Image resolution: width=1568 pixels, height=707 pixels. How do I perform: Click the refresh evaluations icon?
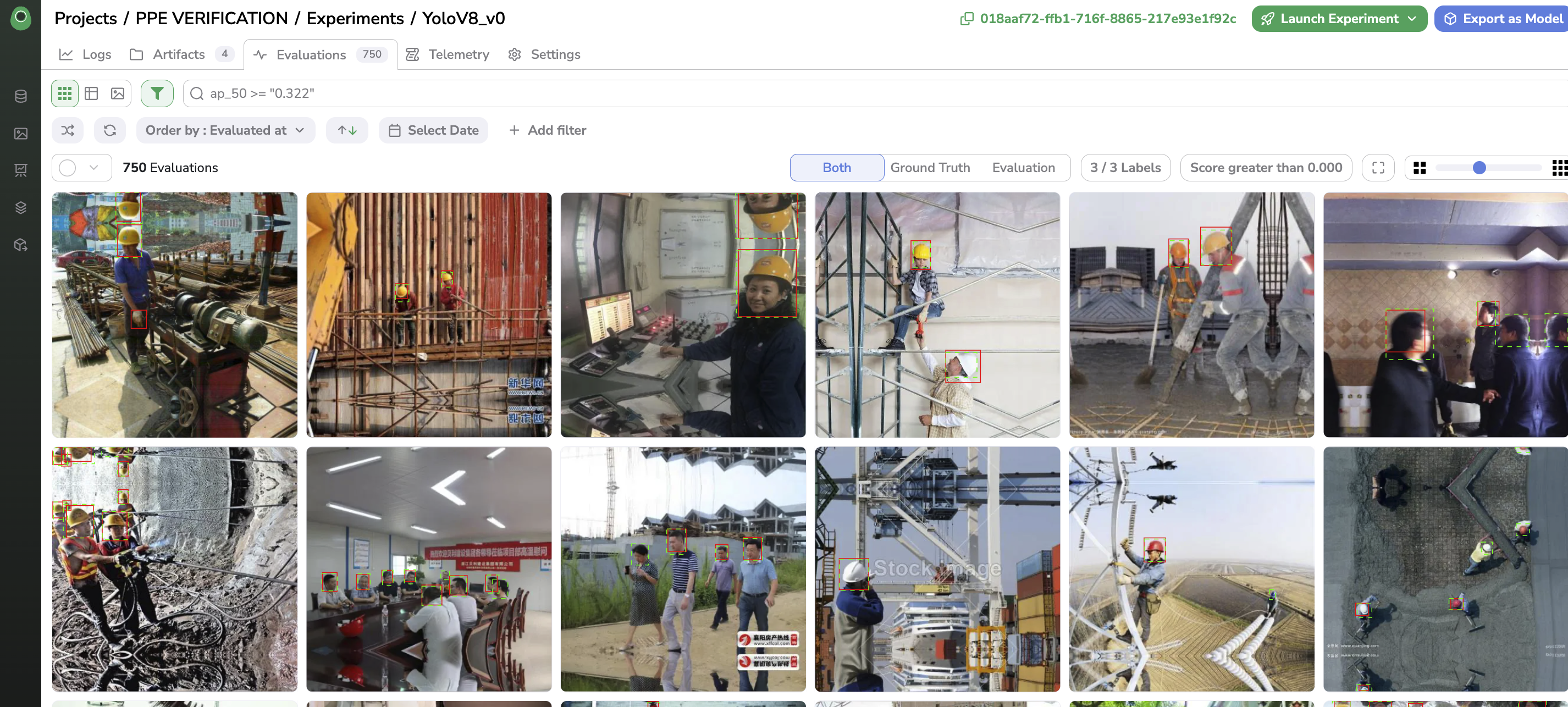tap(110, 130)
